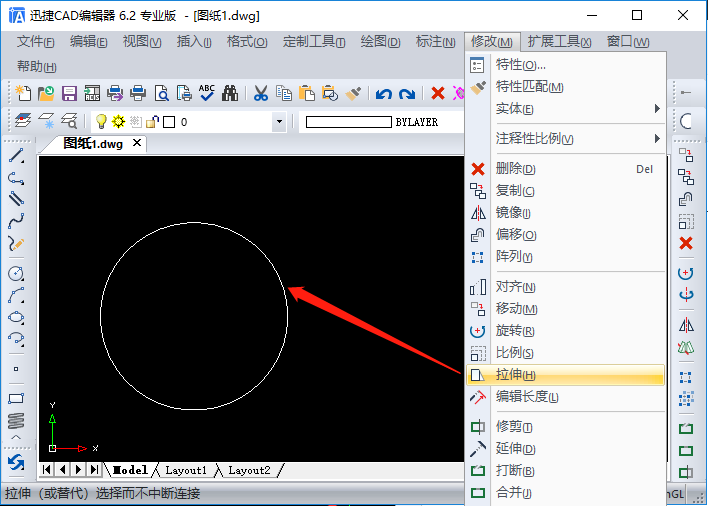Open the 绘图 menu

click(x=380, y=42)
